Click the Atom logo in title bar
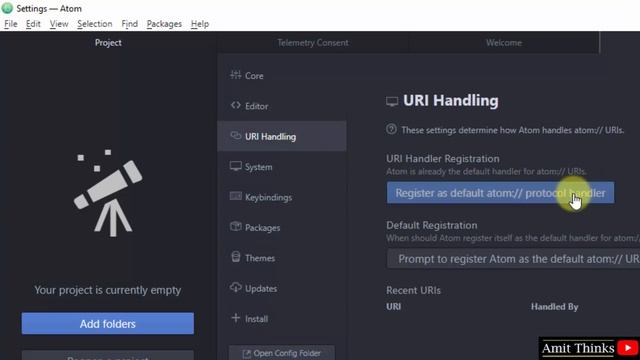The image size is (640, 360). (7, 8)
